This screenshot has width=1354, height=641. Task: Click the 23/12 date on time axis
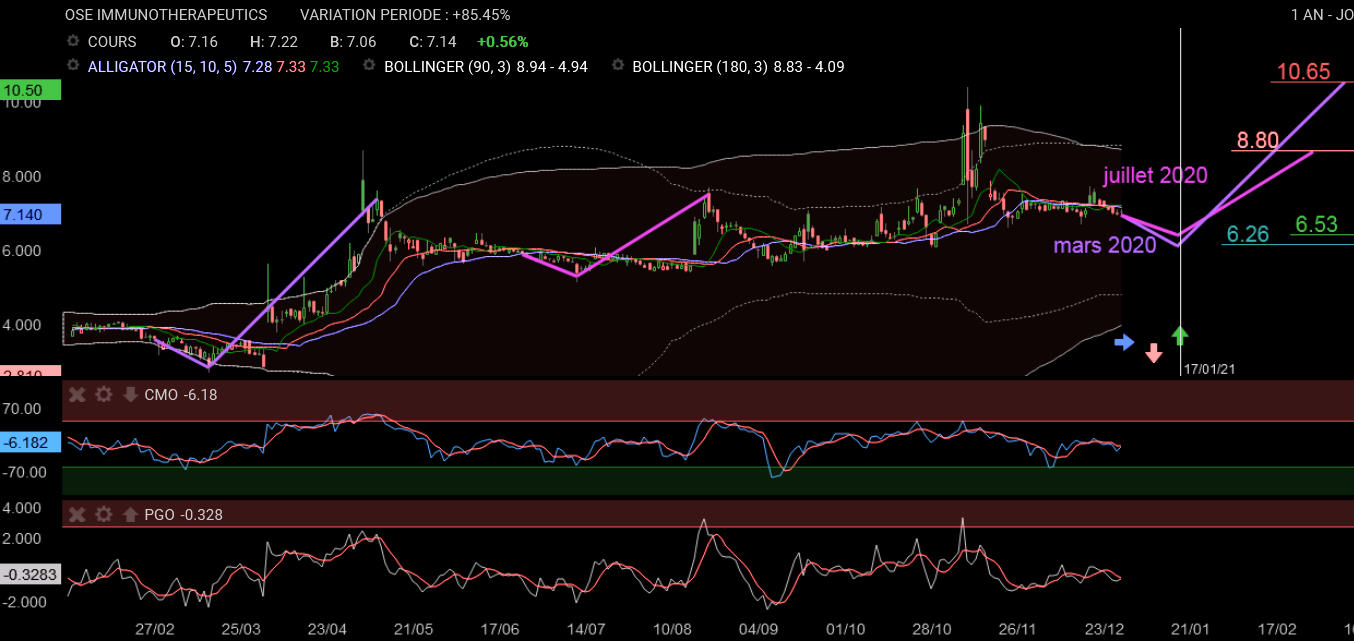pos(1105,628)
